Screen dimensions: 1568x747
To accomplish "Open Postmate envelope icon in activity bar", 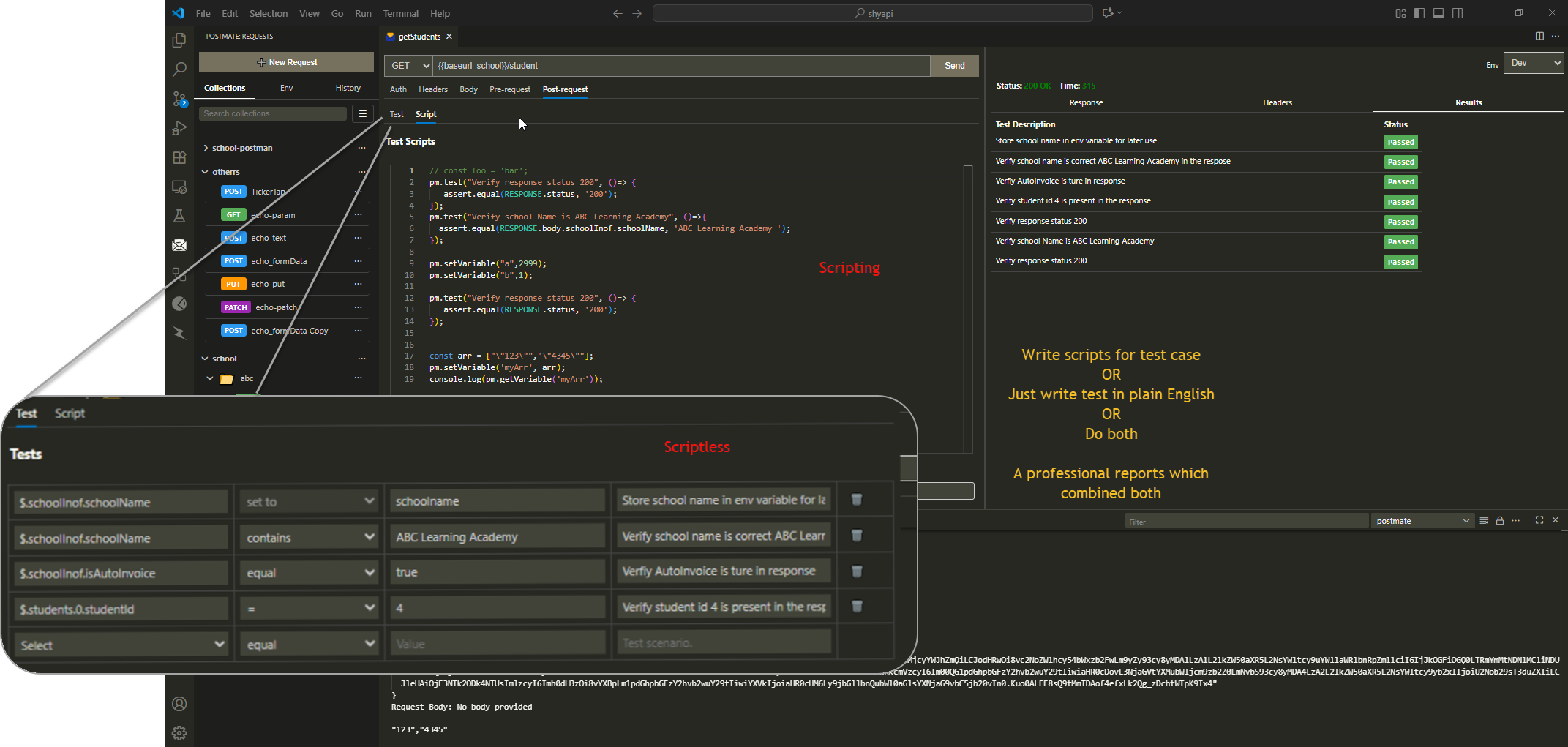I will 179,245.
